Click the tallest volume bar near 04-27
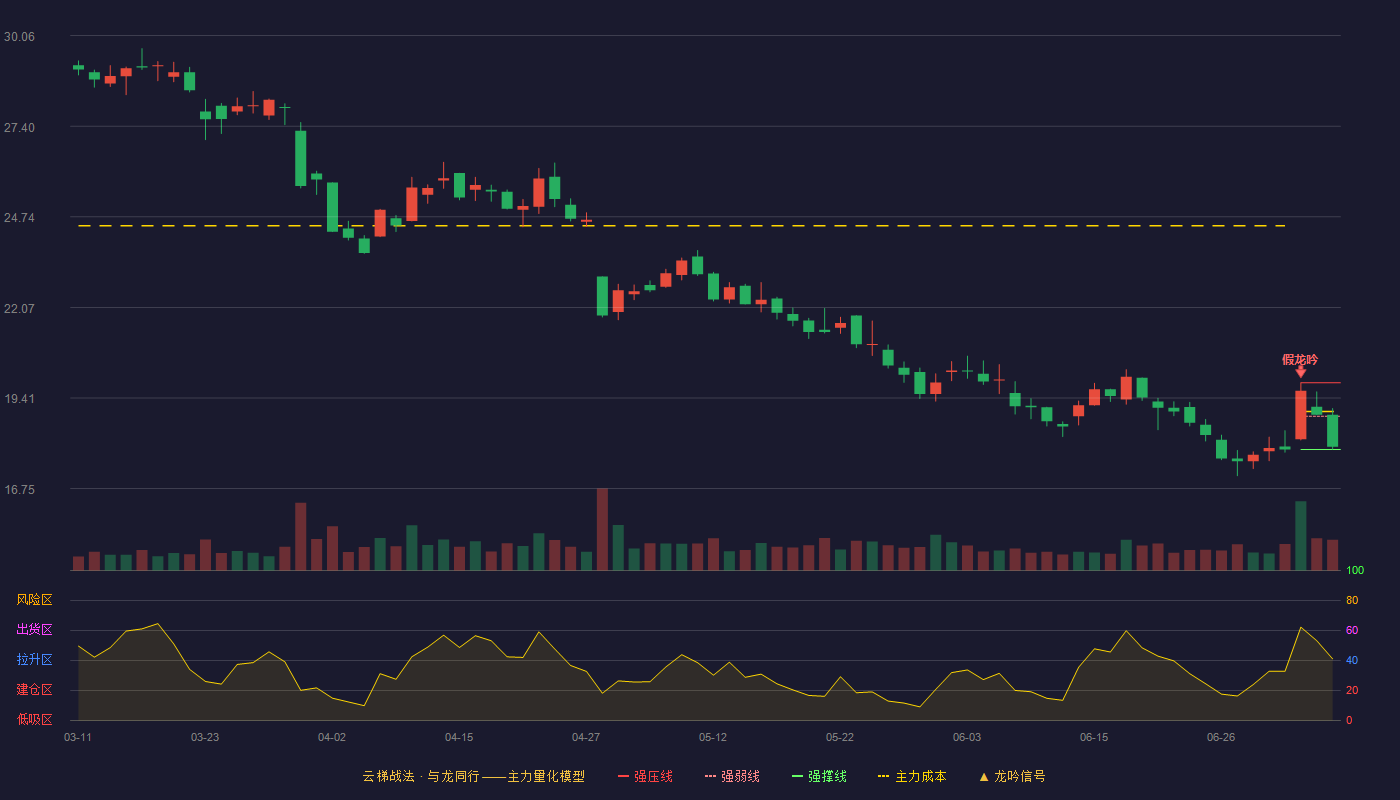Viewport: 1400px width, 800px height. pyautogui.click(x=602, y=529)
